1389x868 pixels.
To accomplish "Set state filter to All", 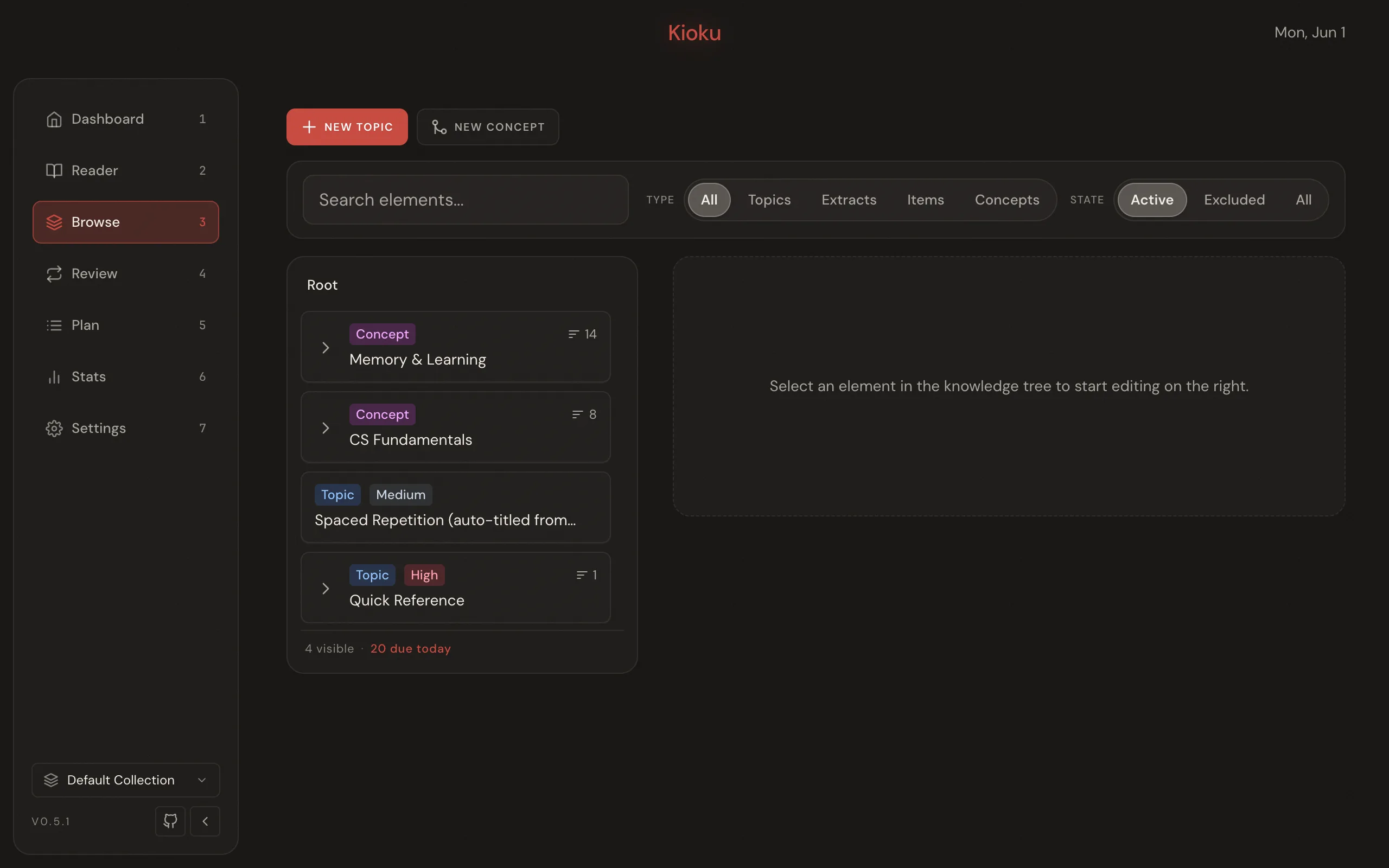I will [1303, 200].
